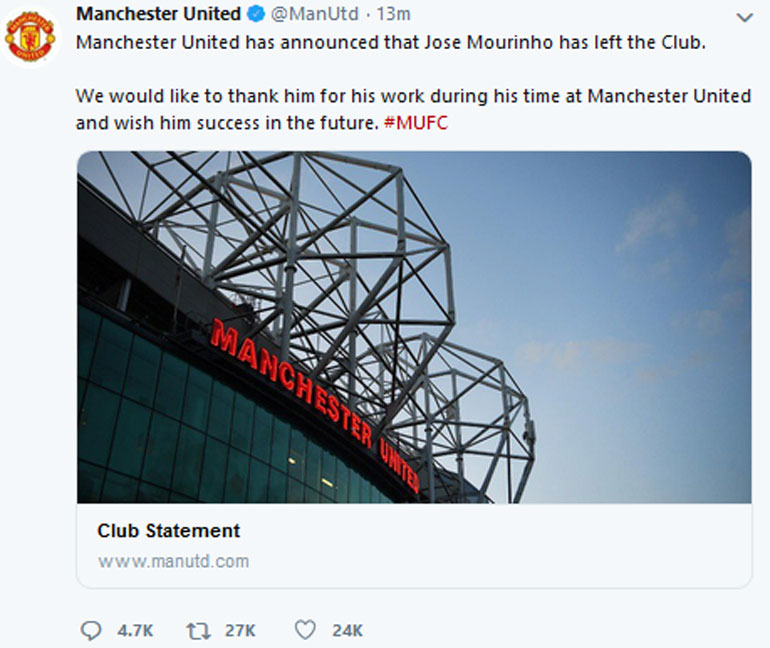Open the Manchester United display name profile link
This screenshot has width=770, height=648.
coord(158,14)
